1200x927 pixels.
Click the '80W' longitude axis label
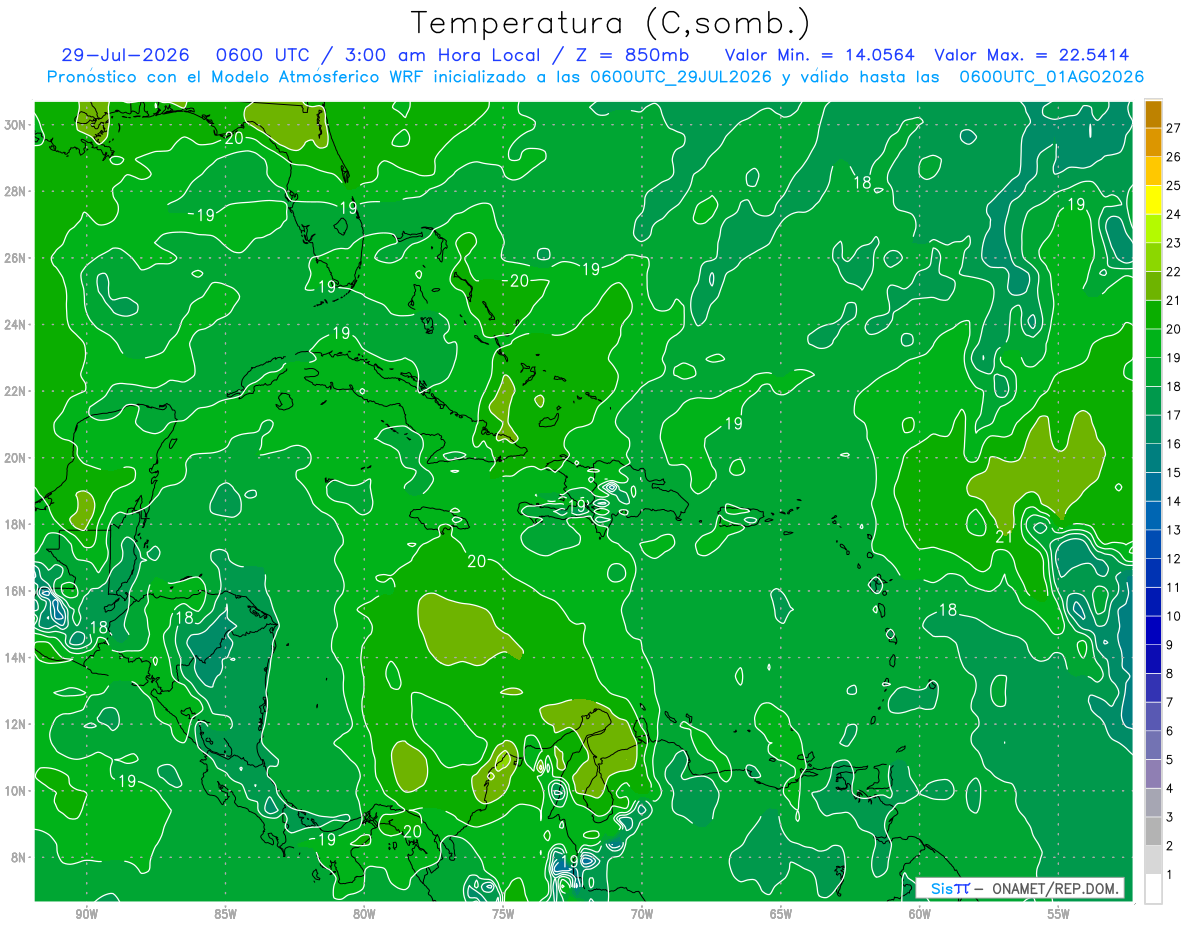pyautogui.click(x=364, y=914)
